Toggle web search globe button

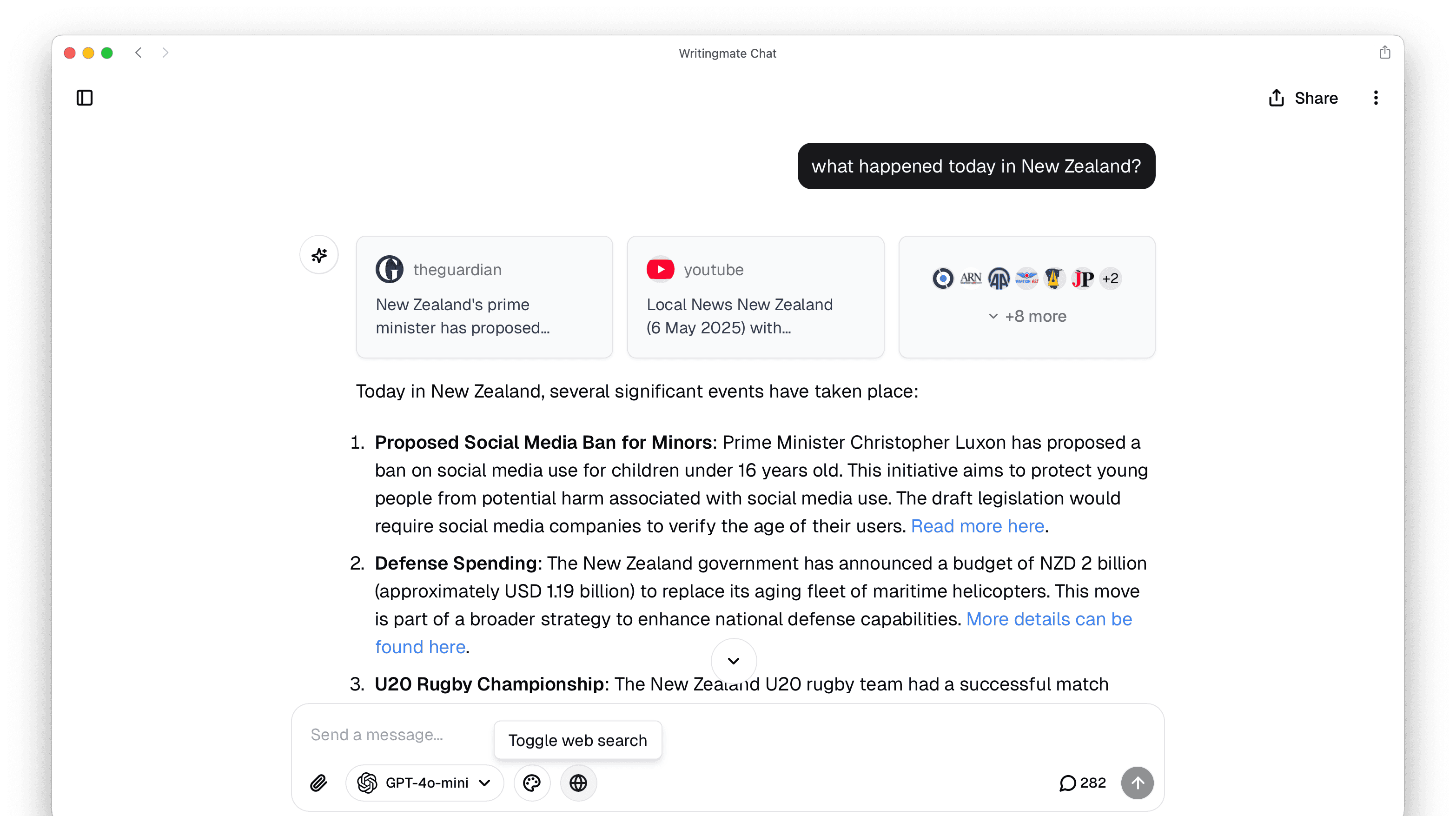[578, 783]
